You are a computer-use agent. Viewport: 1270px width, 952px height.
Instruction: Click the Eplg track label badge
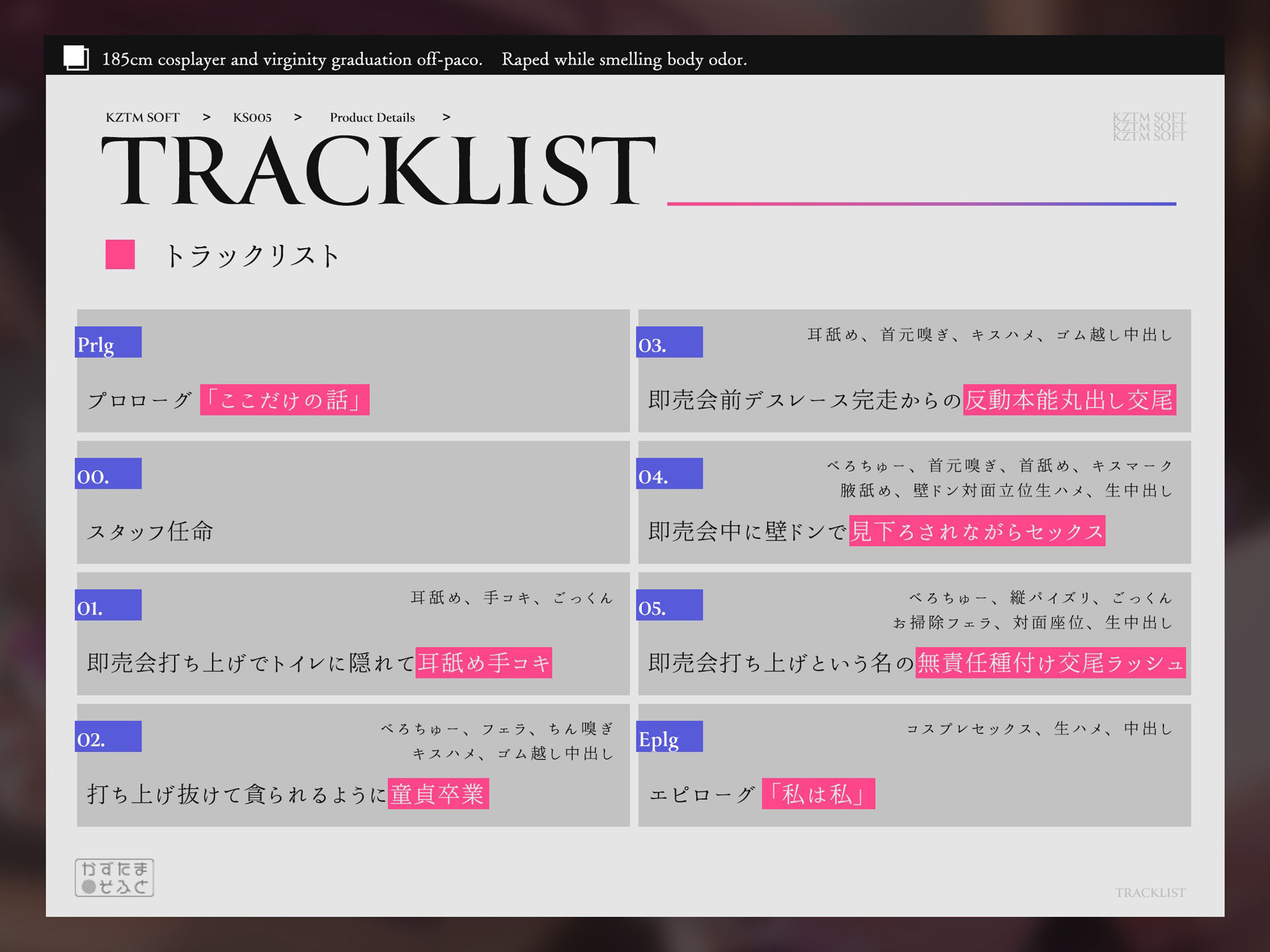[x=669, y=737]
